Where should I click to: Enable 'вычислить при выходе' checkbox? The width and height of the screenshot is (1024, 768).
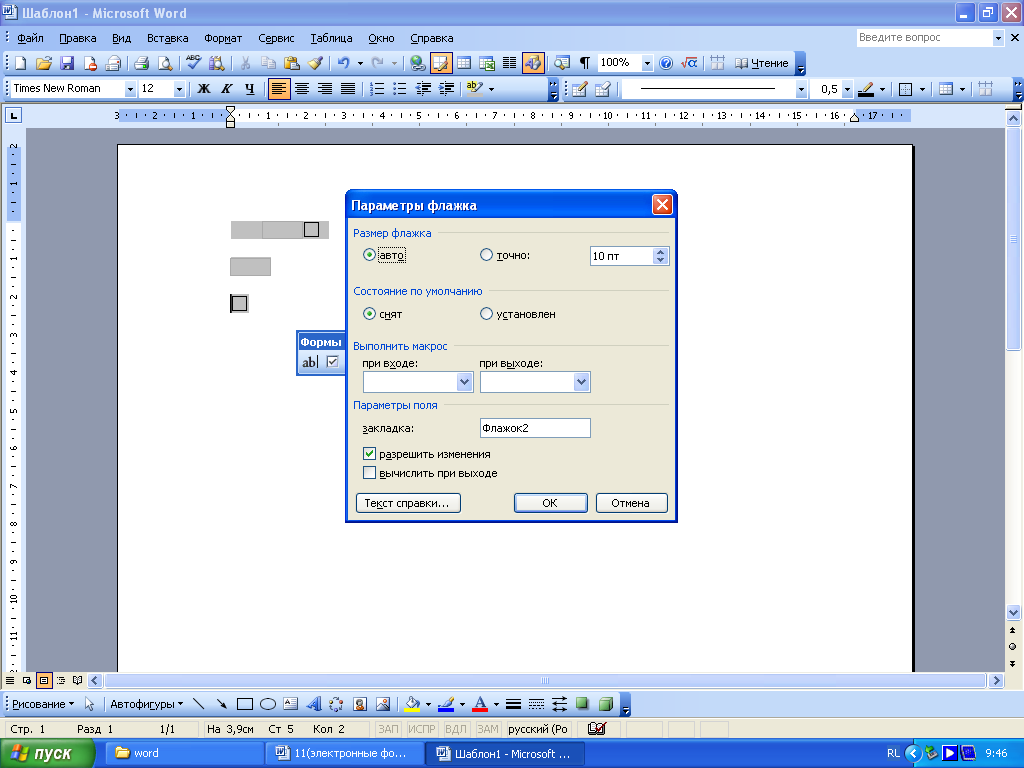click(x=369, y=473)
